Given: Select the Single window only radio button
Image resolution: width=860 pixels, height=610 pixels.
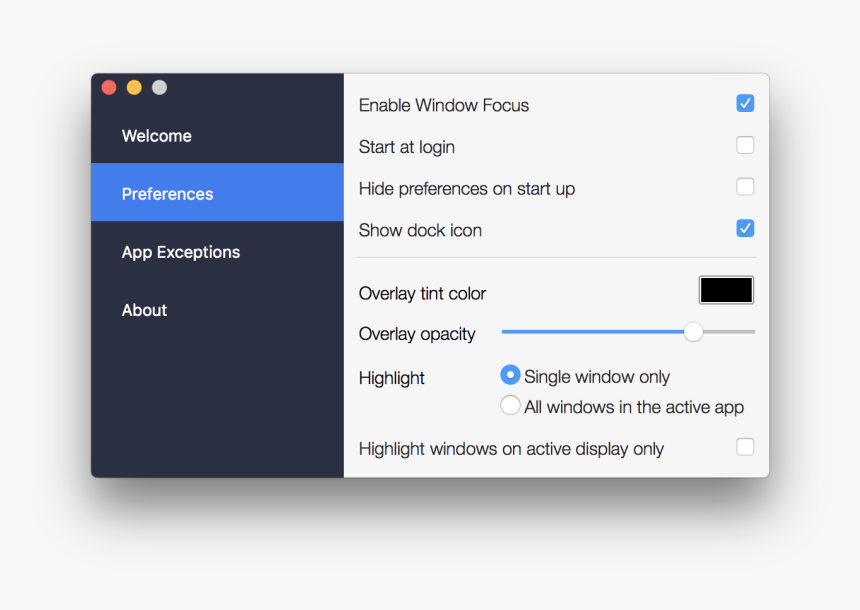Looking at the screenshot, I should pos(510,375).
